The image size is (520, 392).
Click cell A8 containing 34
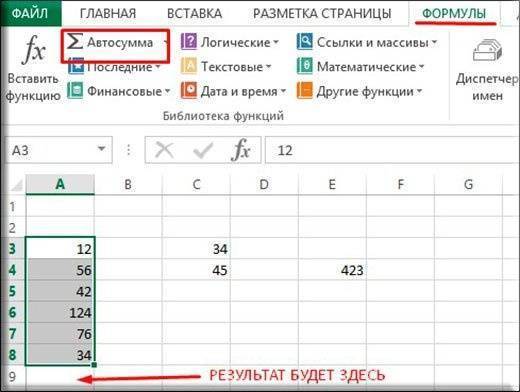(x=60, y=355)
